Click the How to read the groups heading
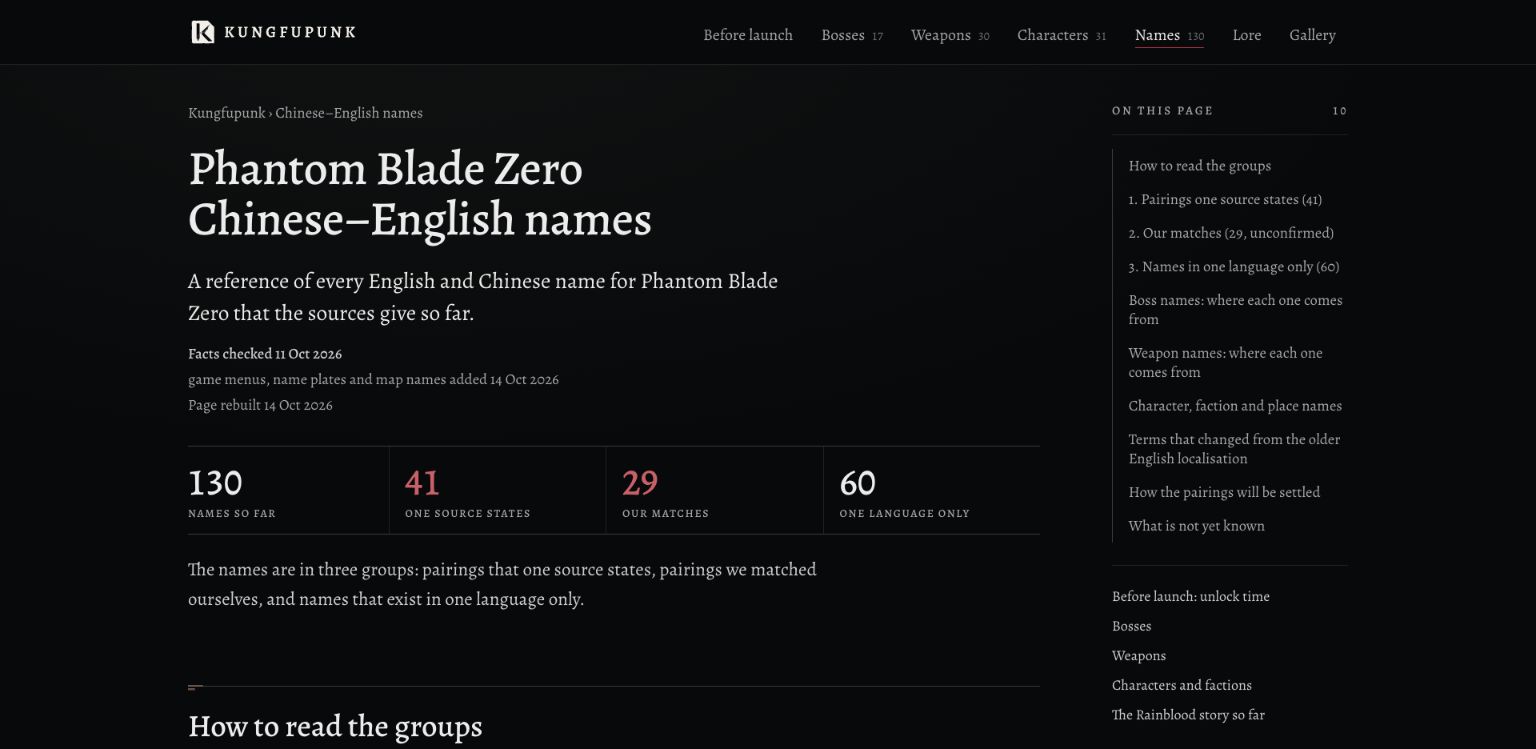Screen dimensions: 1536x749 coord(335,726)
